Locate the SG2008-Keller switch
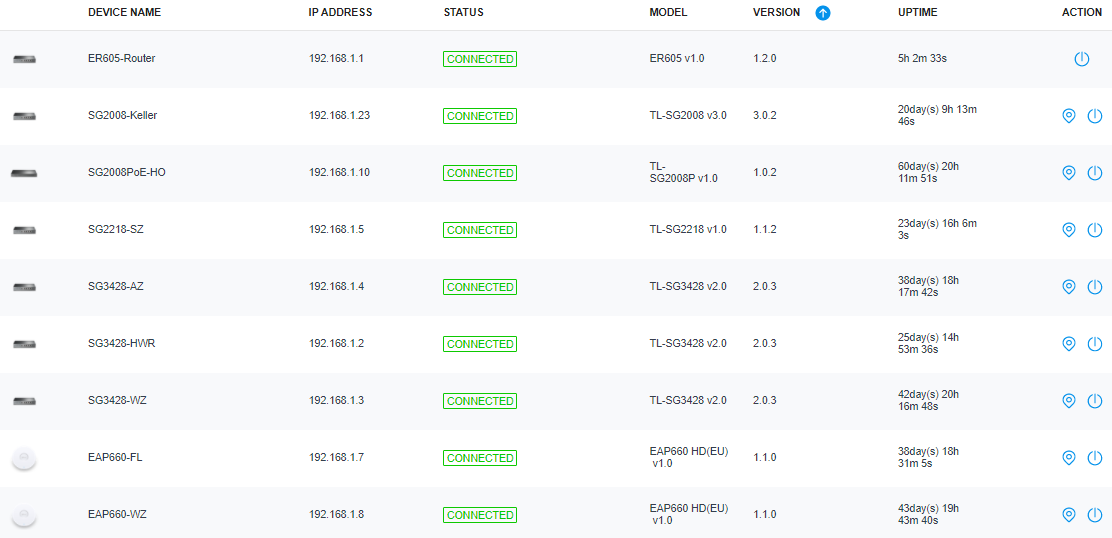This screenshot has height=538, width=1112. [1069, 116]
